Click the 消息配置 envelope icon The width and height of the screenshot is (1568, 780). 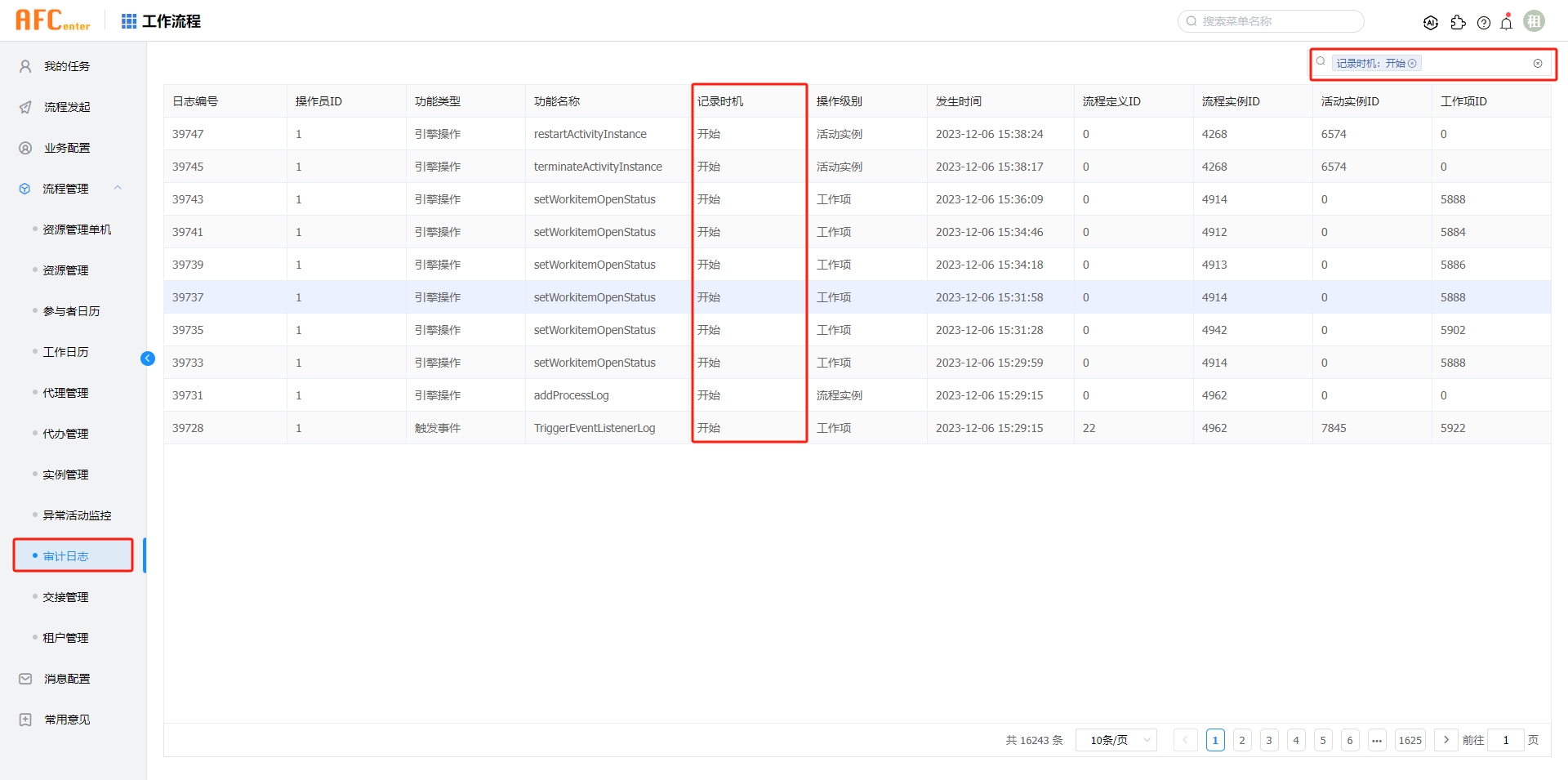(23, 678)
